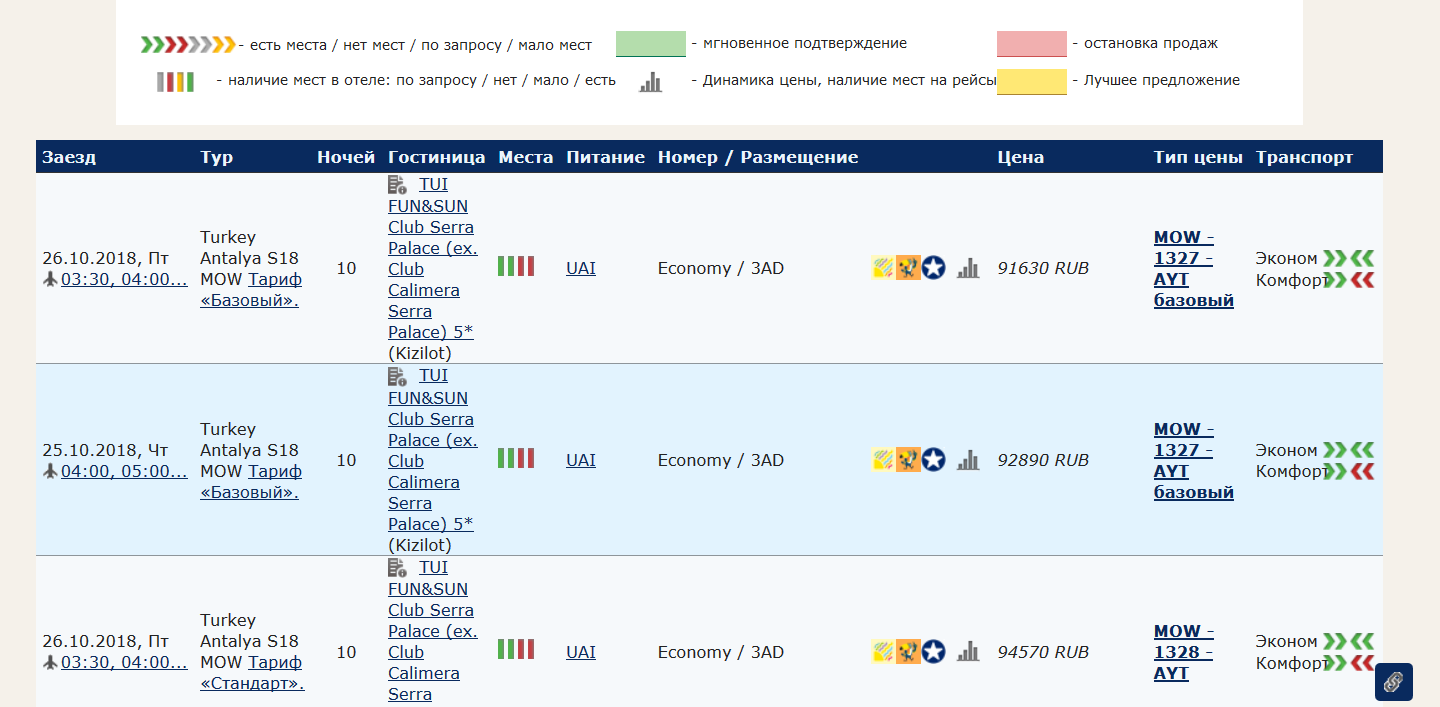Click UAI meal link in 91630 RUB row

tap(581, 268)
